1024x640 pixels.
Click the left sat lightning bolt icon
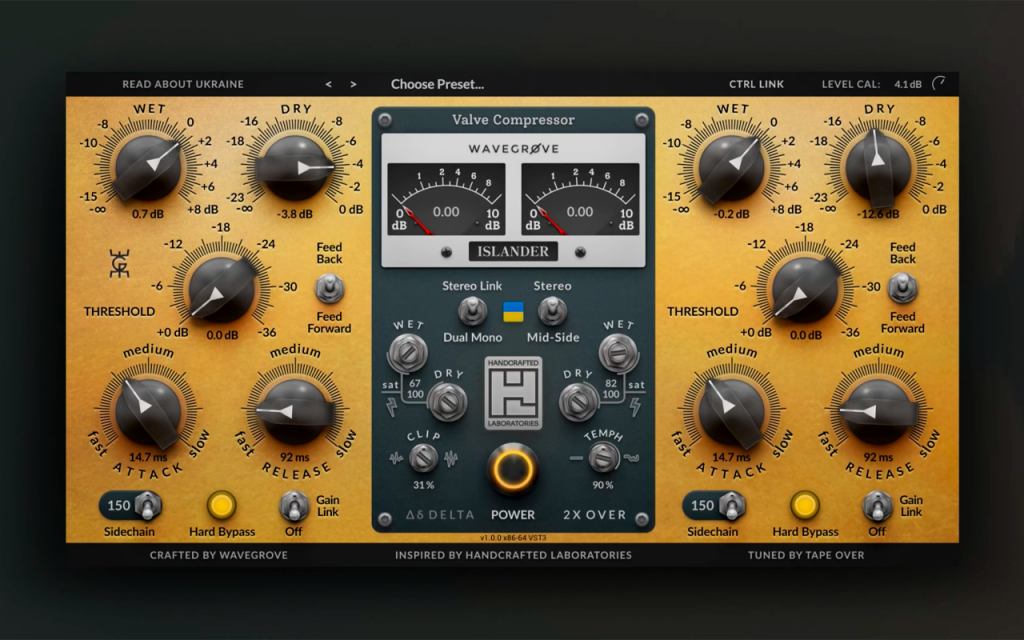pos(392,408)
